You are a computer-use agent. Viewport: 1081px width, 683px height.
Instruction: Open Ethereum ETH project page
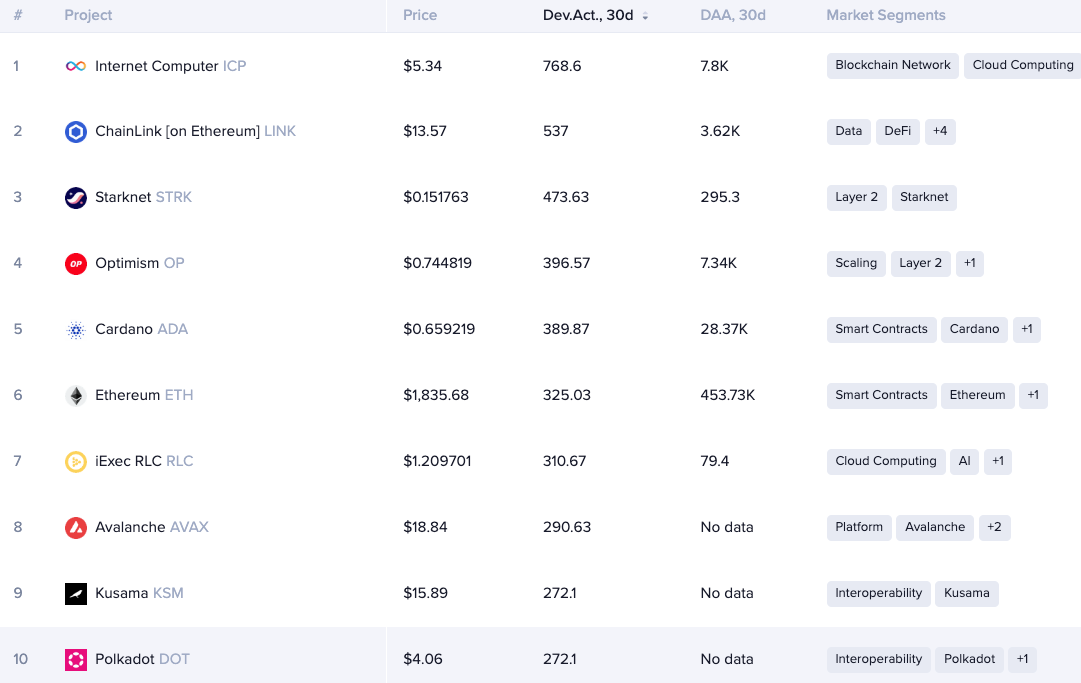(x=144, y=396)
